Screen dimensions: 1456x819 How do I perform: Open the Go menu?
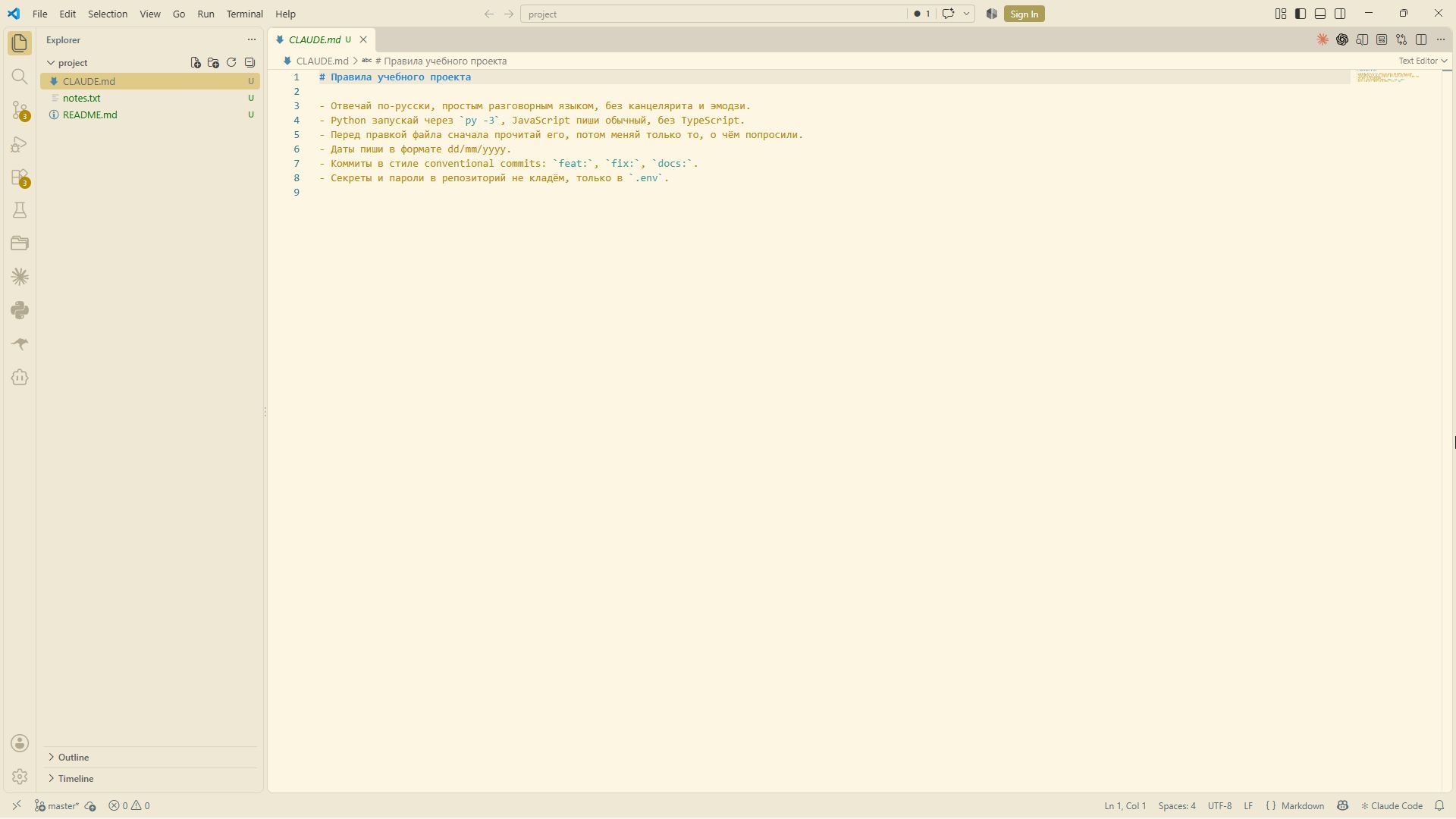tap(179, 14)
